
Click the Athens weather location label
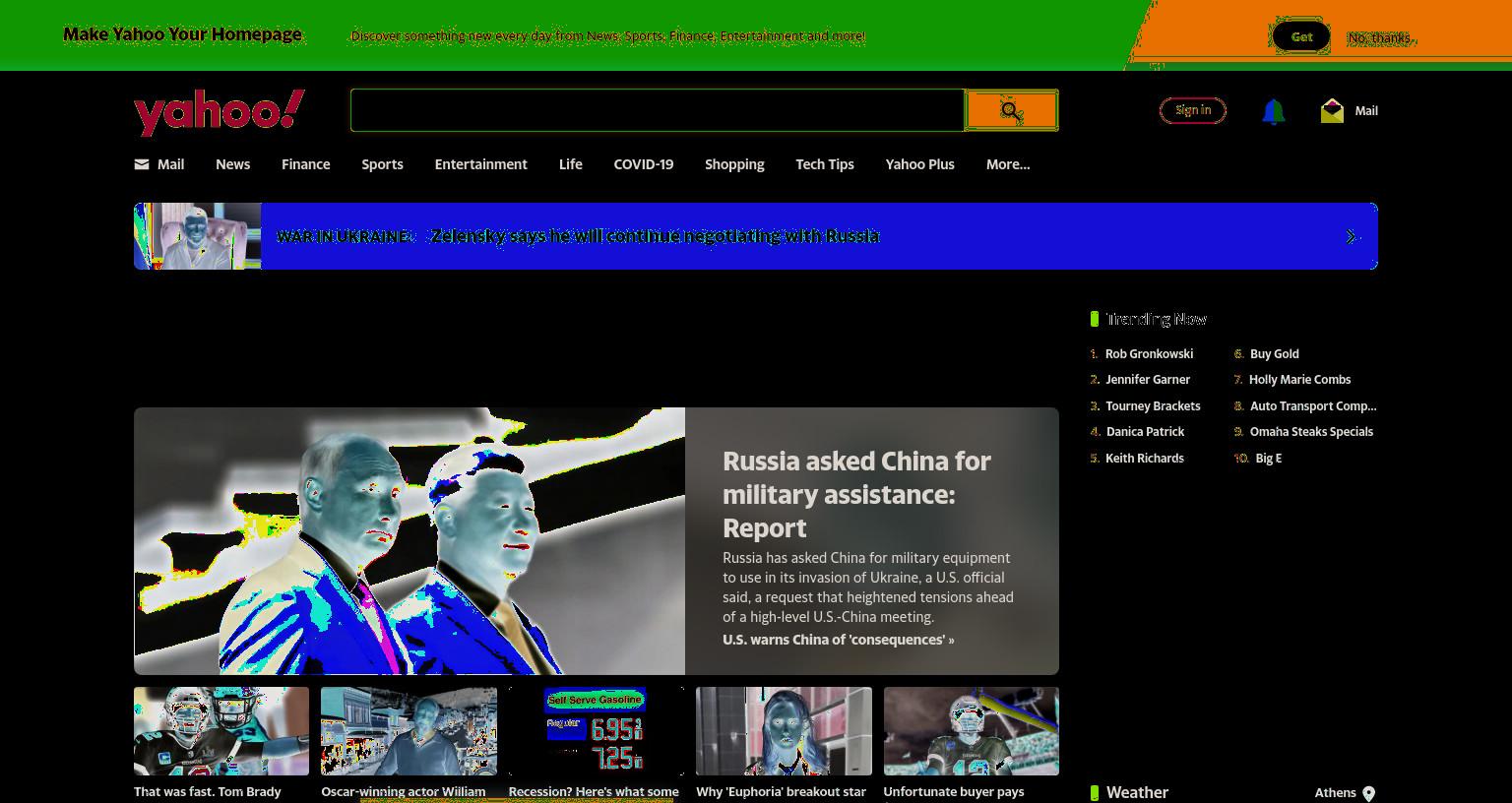[x=1335, y=793]
